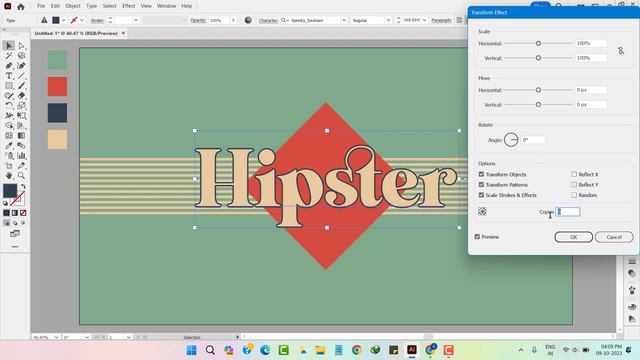640x360 pixels.
Task: Select the Hand tool
Action: click(x=9, y=176)
